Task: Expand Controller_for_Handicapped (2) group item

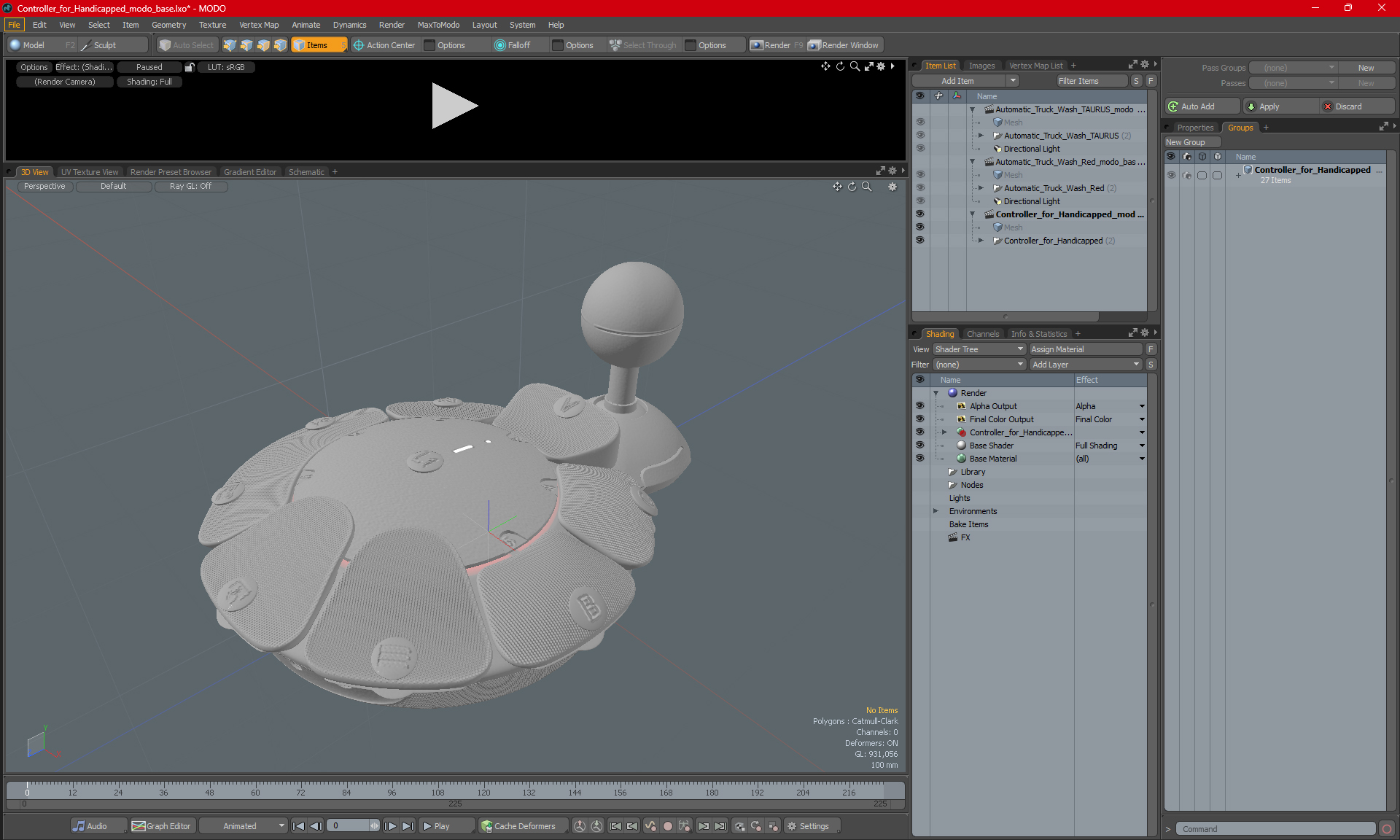Action: (x=981, y=241)
